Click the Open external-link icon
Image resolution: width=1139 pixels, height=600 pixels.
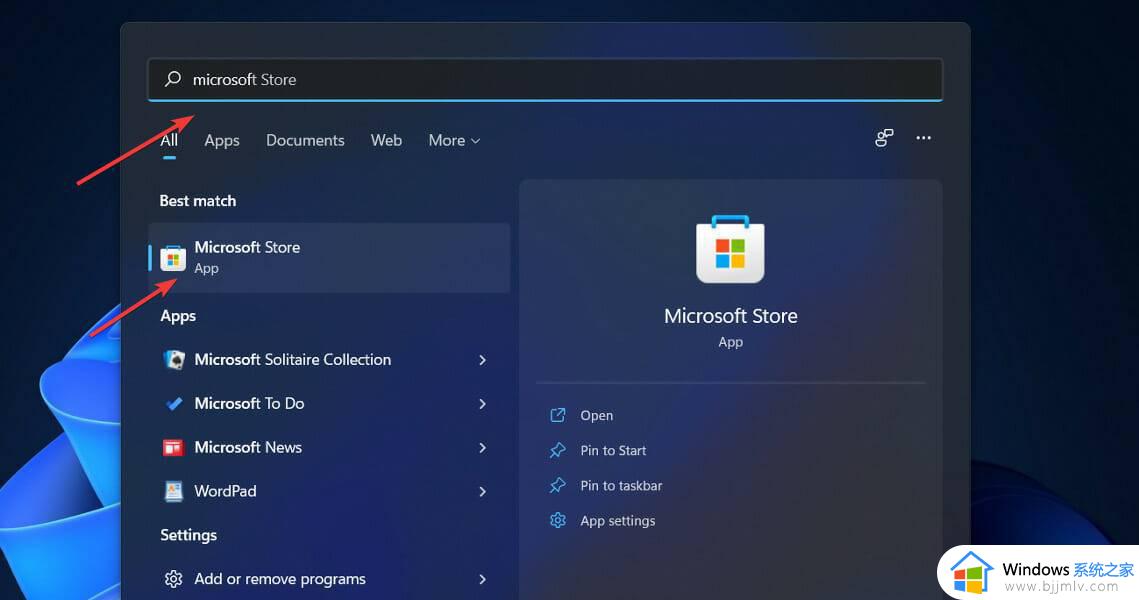[558, 415]
